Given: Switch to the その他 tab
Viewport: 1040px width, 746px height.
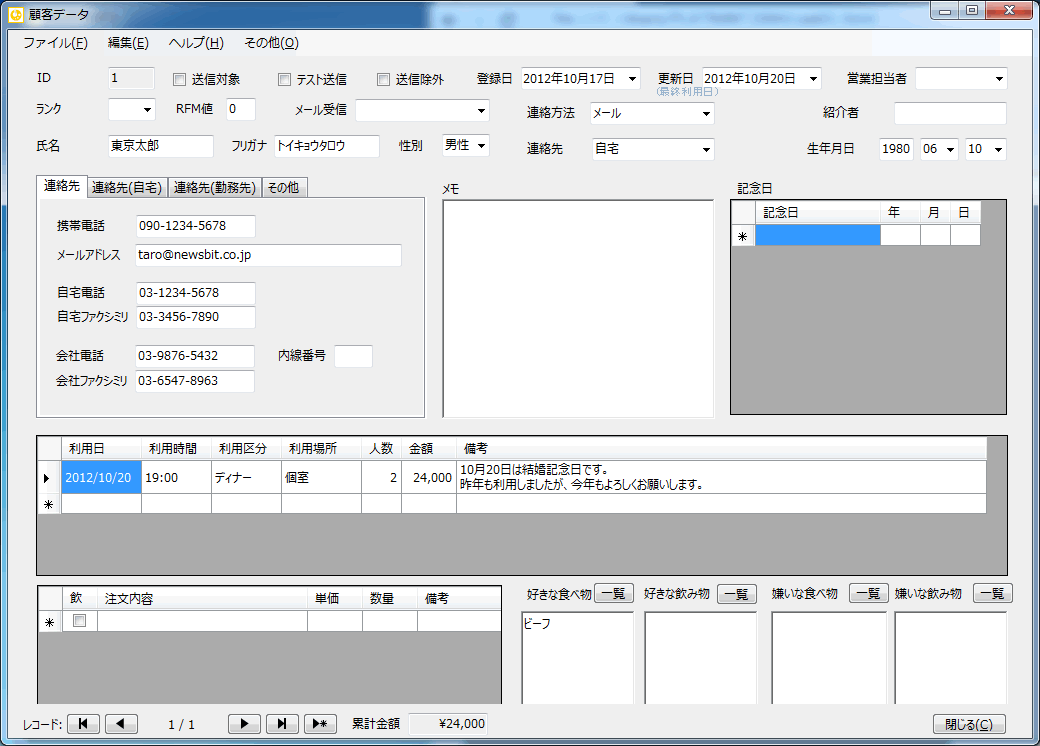Looking at the screenshot, I should click(x=283, y=188).
